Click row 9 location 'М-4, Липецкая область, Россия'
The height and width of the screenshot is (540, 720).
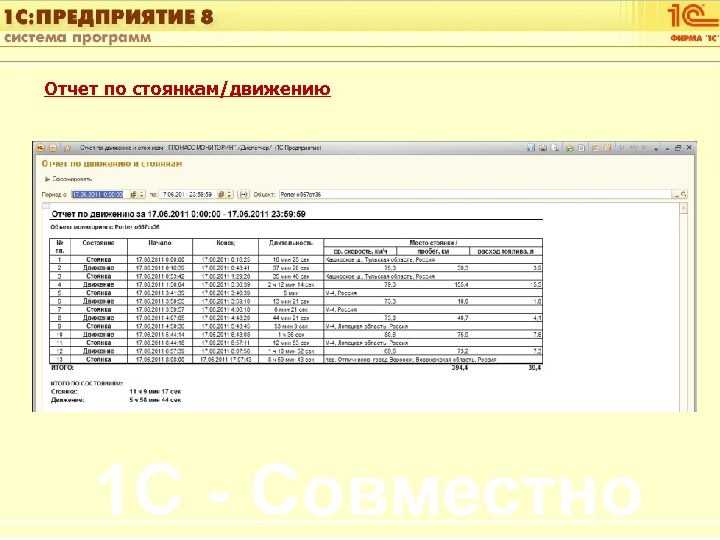(x=366, y=326)
